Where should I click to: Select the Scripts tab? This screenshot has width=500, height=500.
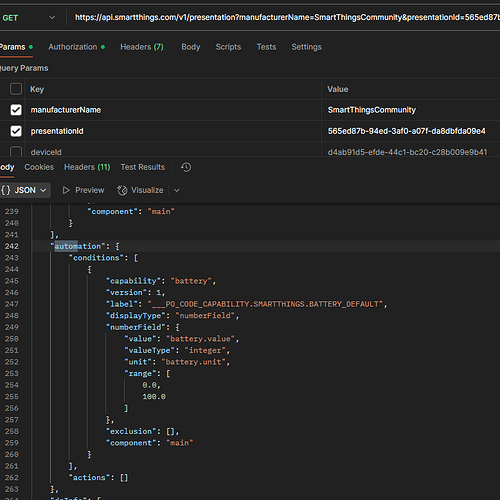pyautogui.click(x=228, y=47)
